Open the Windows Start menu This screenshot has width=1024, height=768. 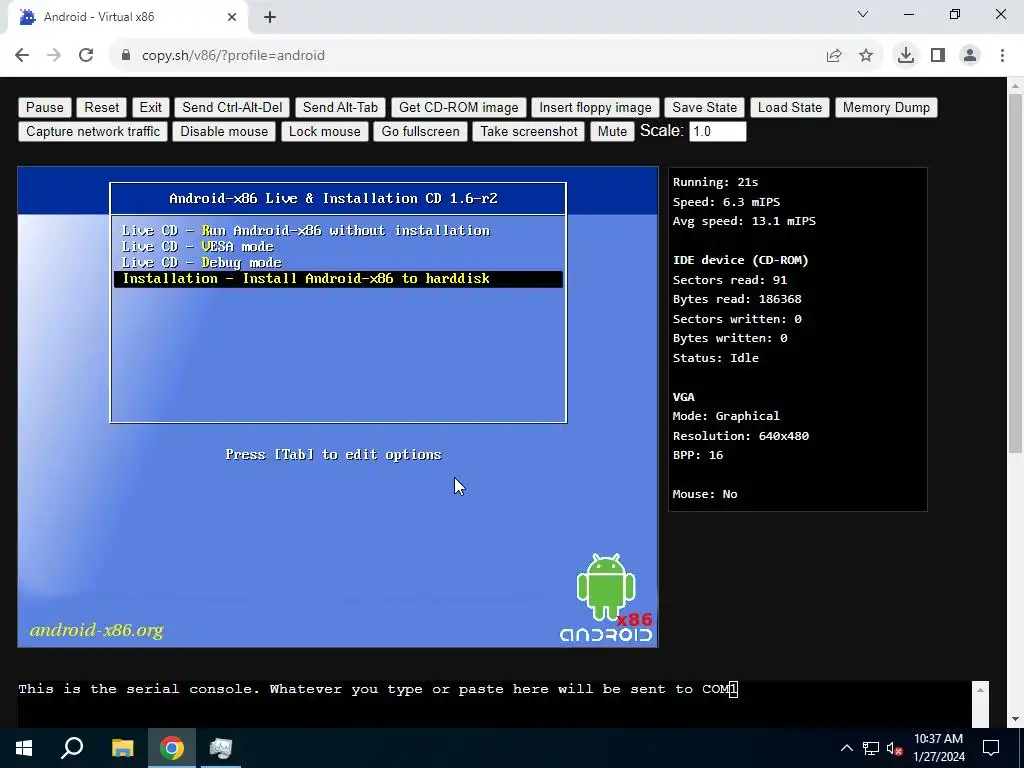24,748
